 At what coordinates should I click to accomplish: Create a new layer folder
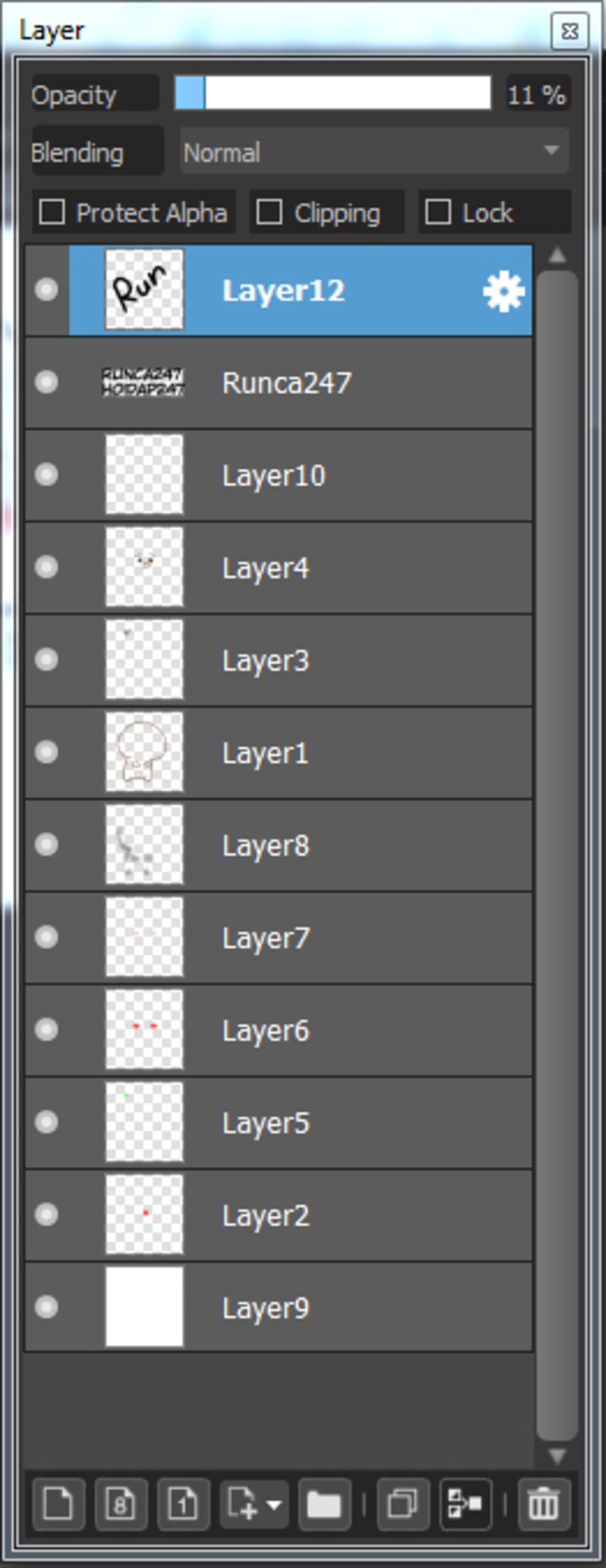[325, 1504]
